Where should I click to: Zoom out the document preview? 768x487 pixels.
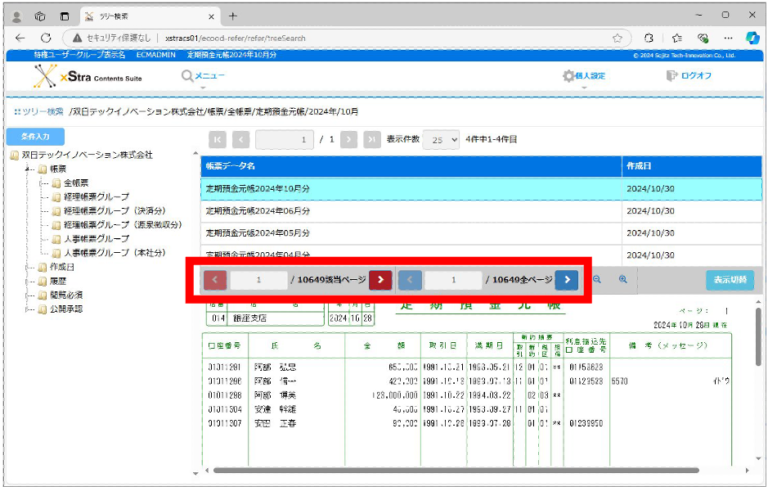[597, 280]
